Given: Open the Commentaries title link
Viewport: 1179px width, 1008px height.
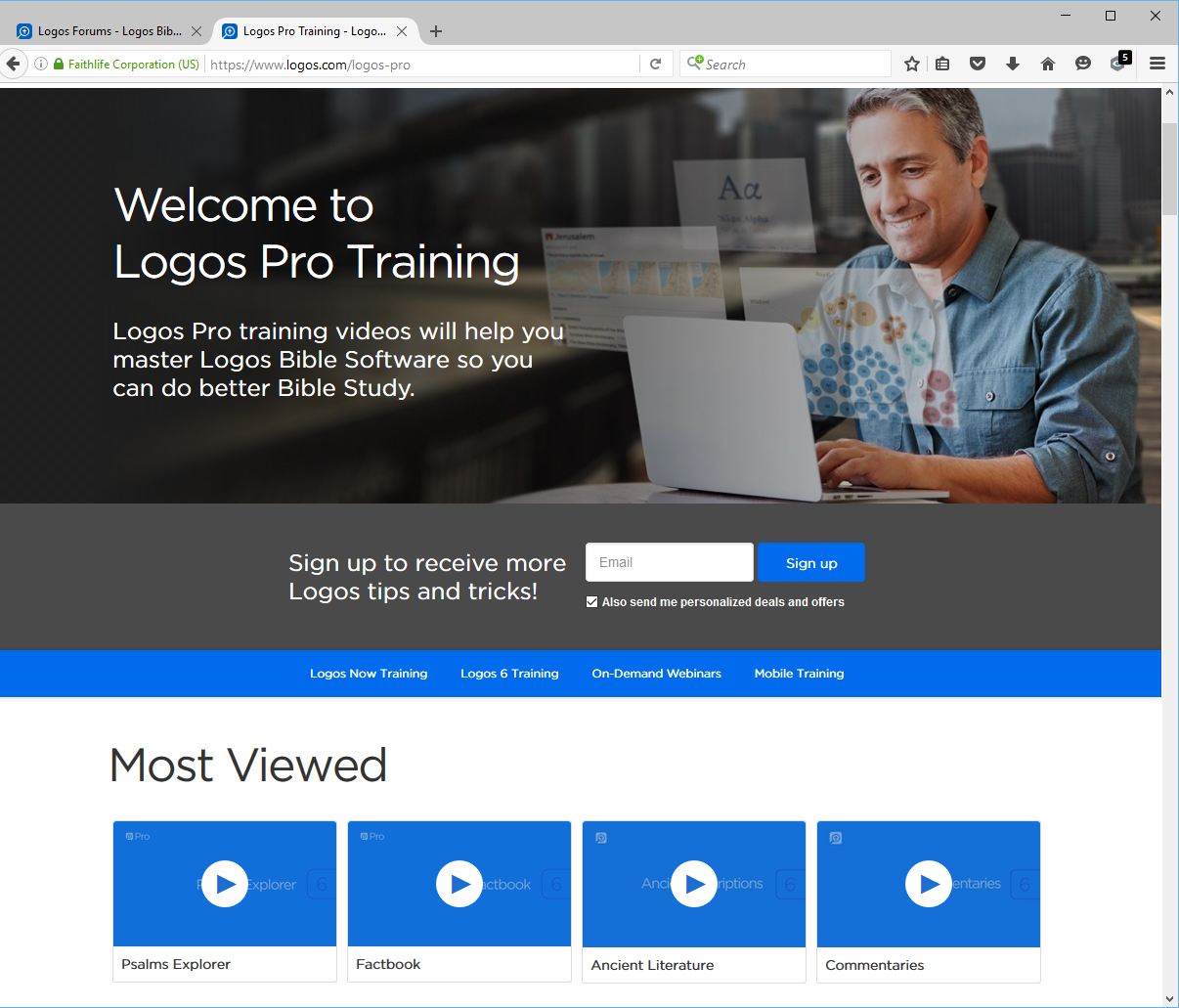Looking at the screenshot, I should (875, 965).
